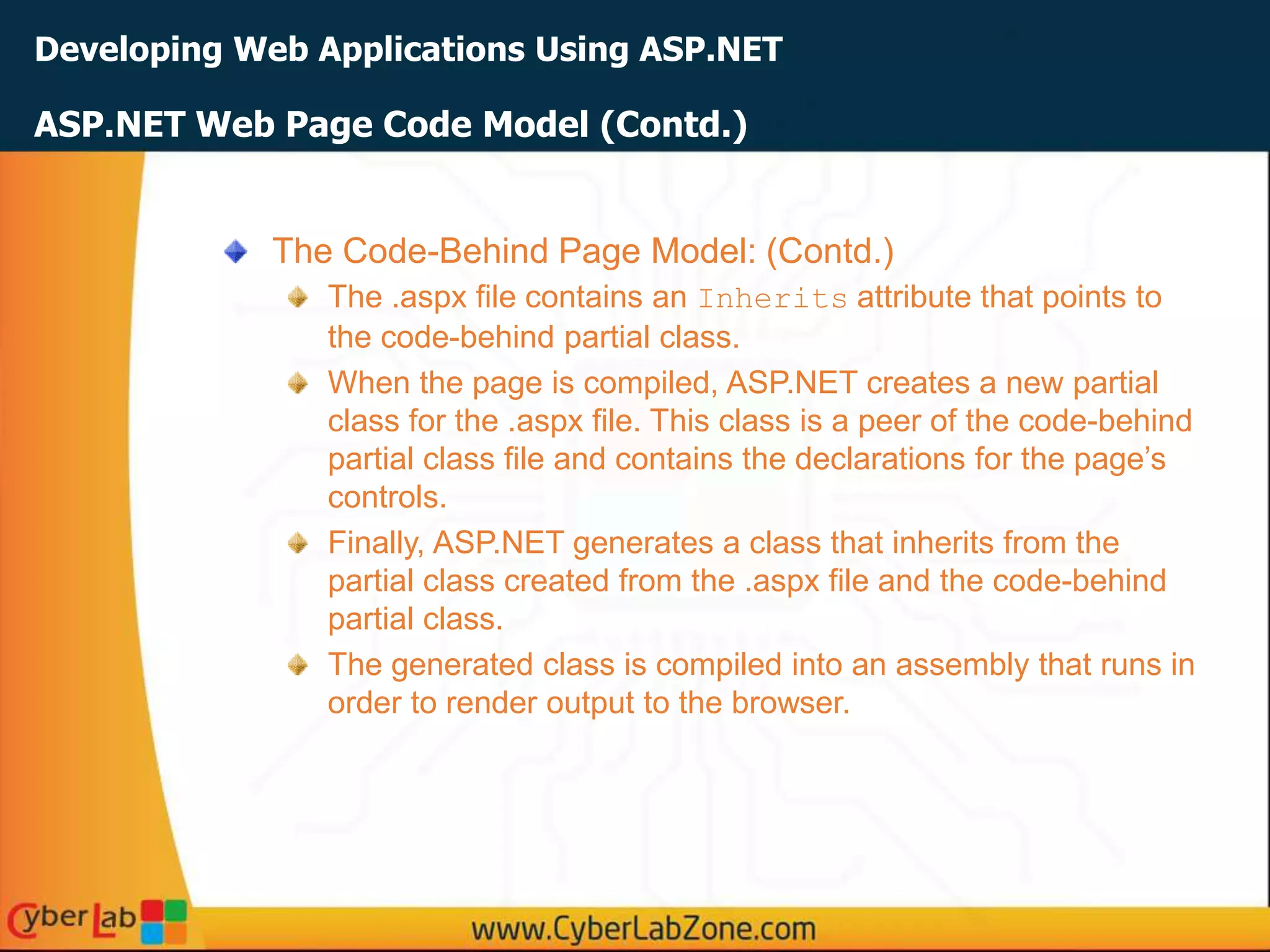The height and width of the screenshot is (952, 1270).
Task: Click the CyberLab logo text
Action: pos(71,920)
